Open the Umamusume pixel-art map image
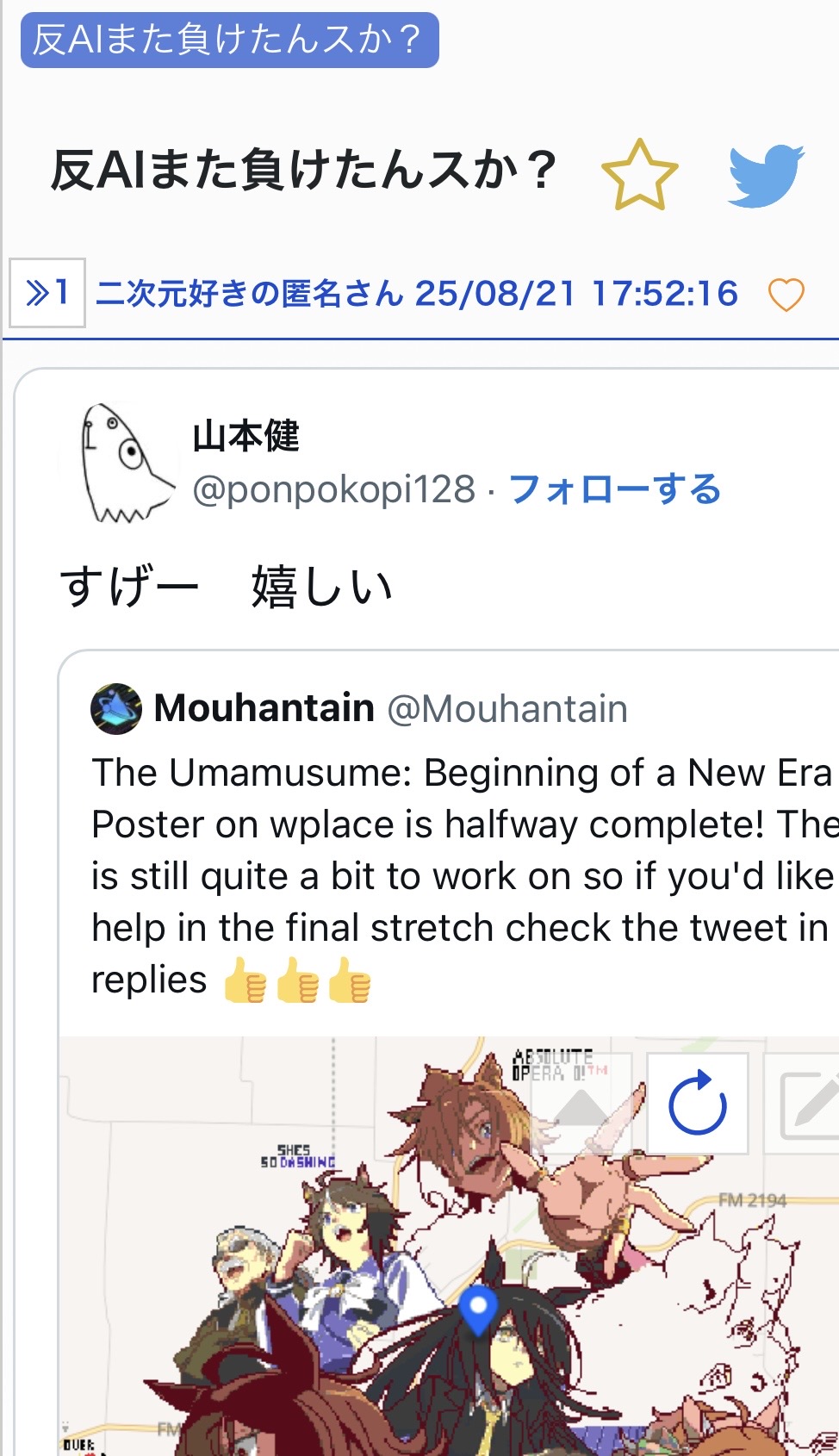839x1456 pixels. 449,1246
